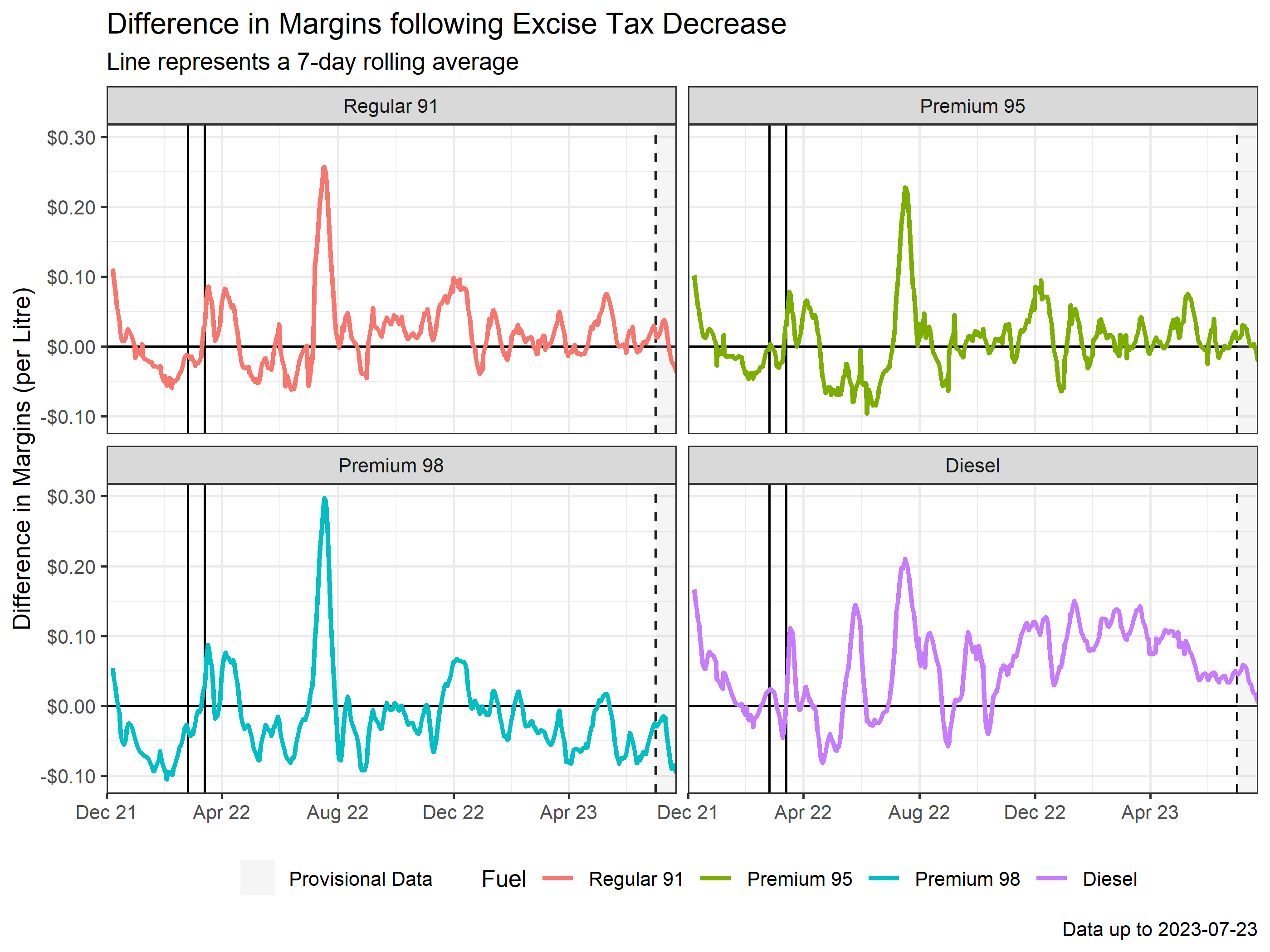
Task: Click the 'Provisional Data' legend label
Action: point(361,879)
